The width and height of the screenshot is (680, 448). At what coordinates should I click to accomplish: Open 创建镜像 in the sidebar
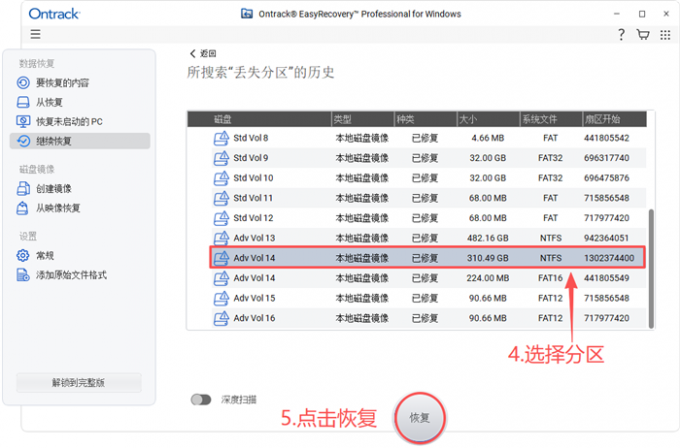pyautogui.click(x=54, y=189)
